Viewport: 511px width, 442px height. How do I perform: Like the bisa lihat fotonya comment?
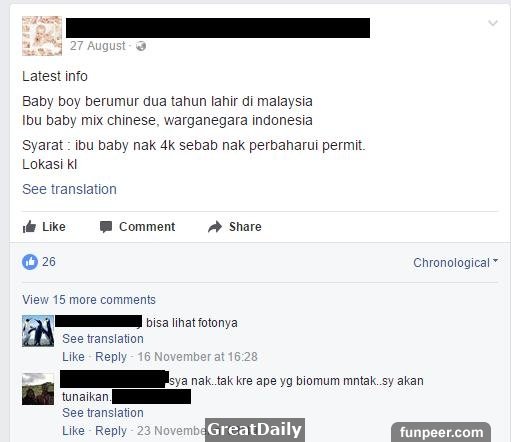(x=73, y=357)
